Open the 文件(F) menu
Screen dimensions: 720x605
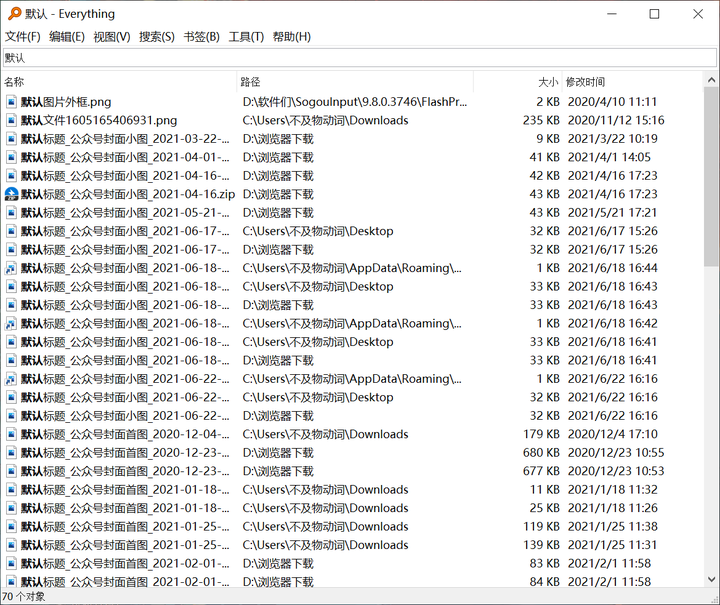pyautogui.click(x=22, y=37)
